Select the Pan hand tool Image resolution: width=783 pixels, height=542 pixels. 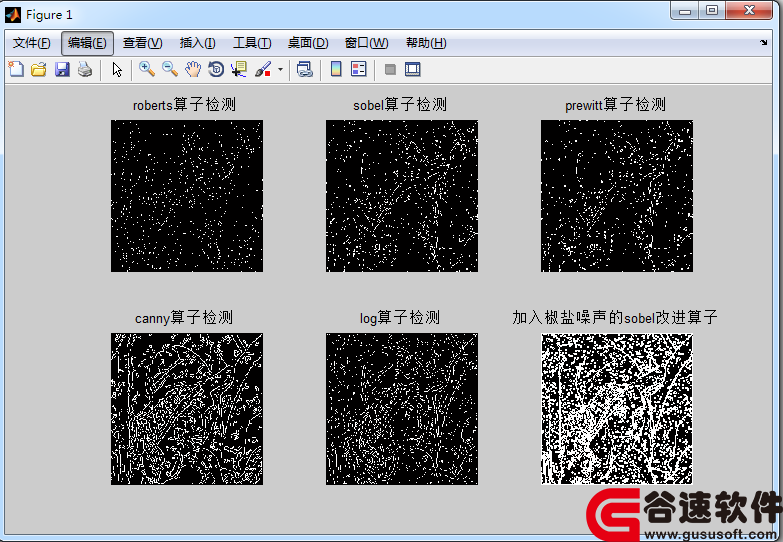pos(193,69)
